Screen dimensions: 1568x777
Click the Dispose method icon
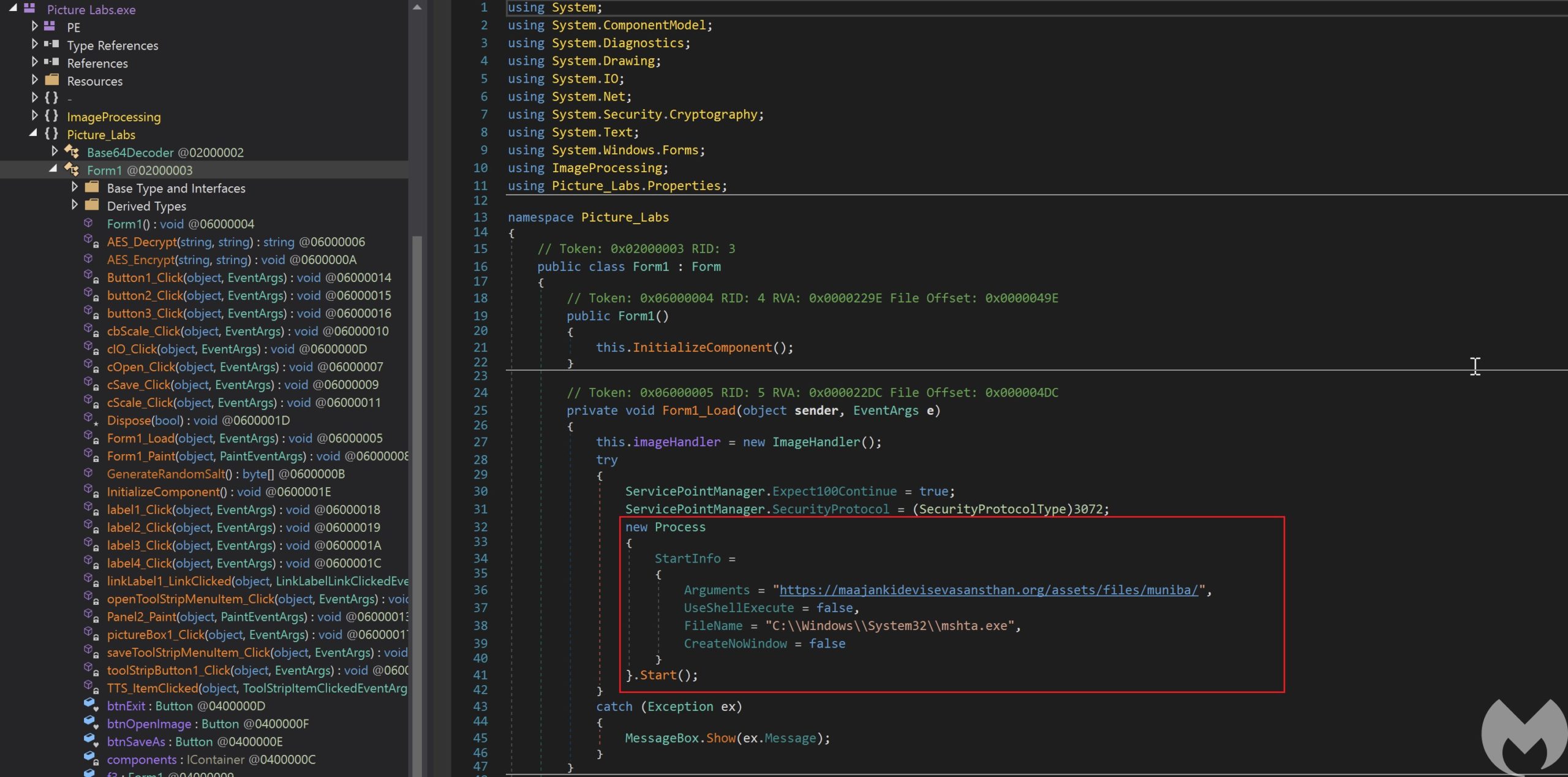pos(91,420)
